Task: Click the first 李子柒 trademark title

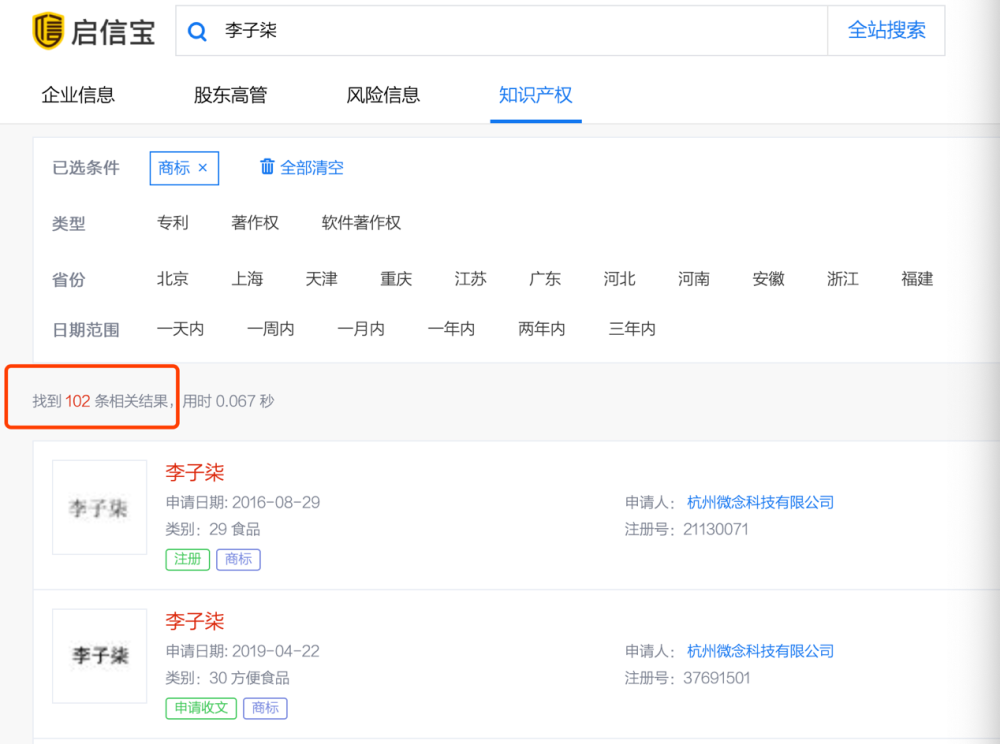Action: (195, 472)
